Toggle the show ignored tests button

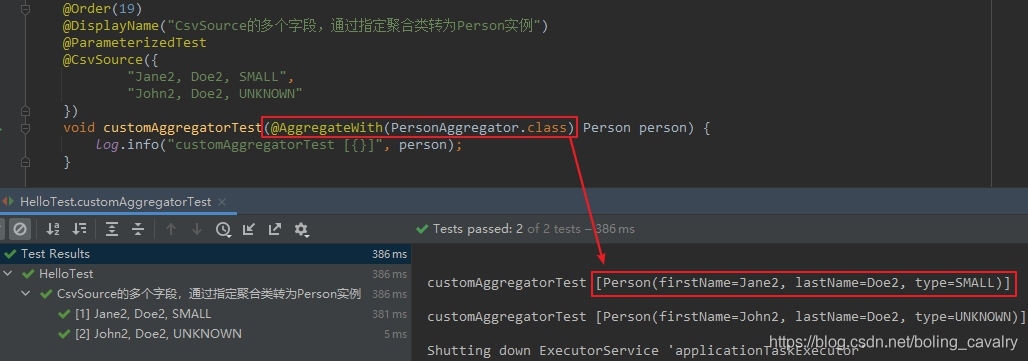tap(20, 229)
